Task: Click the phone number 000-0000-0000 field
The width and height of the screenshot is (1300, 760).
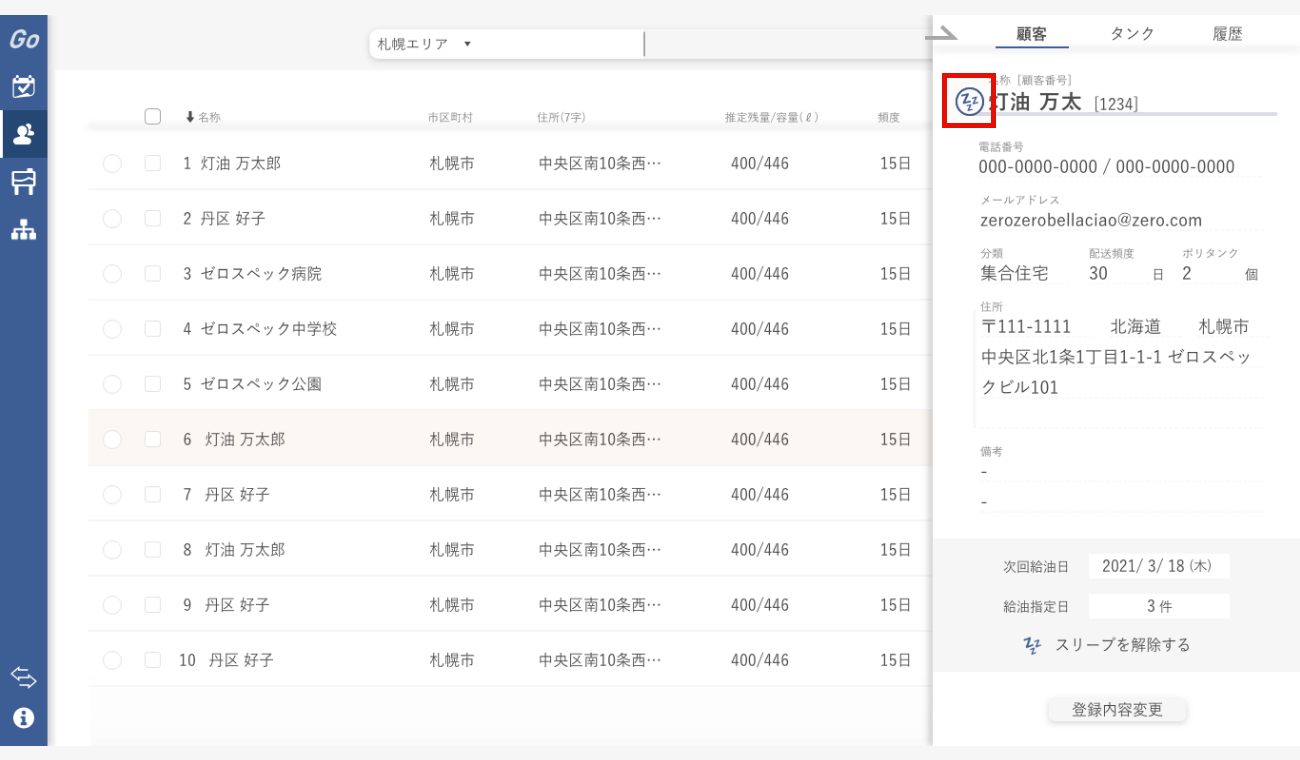Action: [1107, 167]
